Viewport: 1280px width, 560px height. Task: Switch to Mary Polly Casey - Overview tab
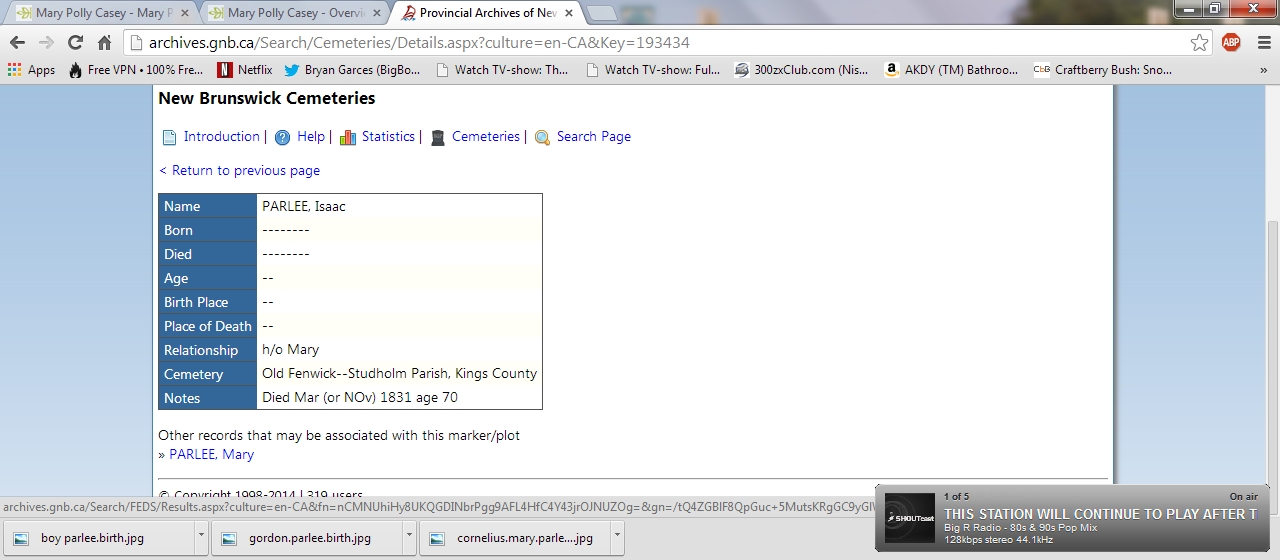[297, 13]
